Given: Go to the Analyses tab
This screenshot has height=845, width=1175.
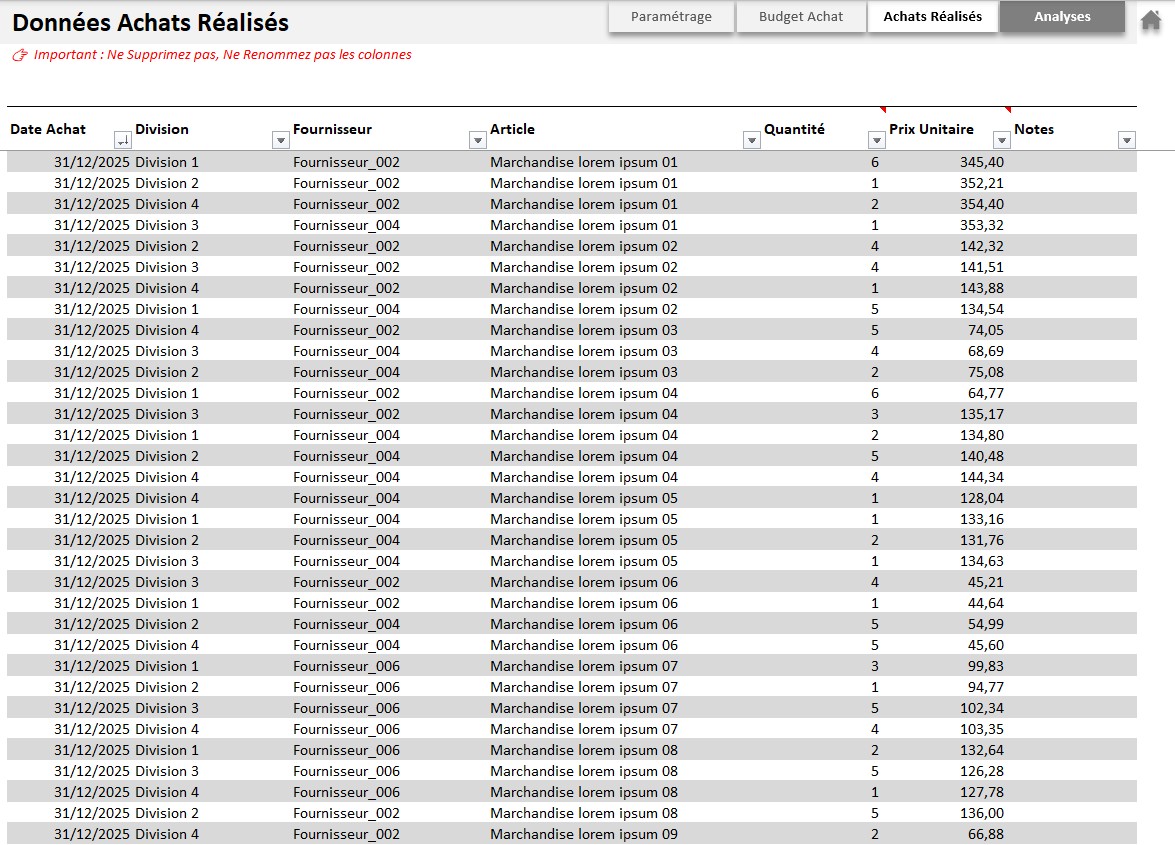Looking at the screenshot, I should (x=1062, y=17).
